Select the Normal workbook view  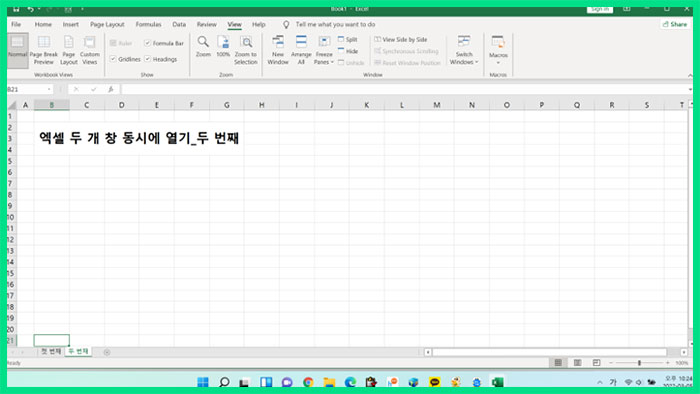coord(17,50)
